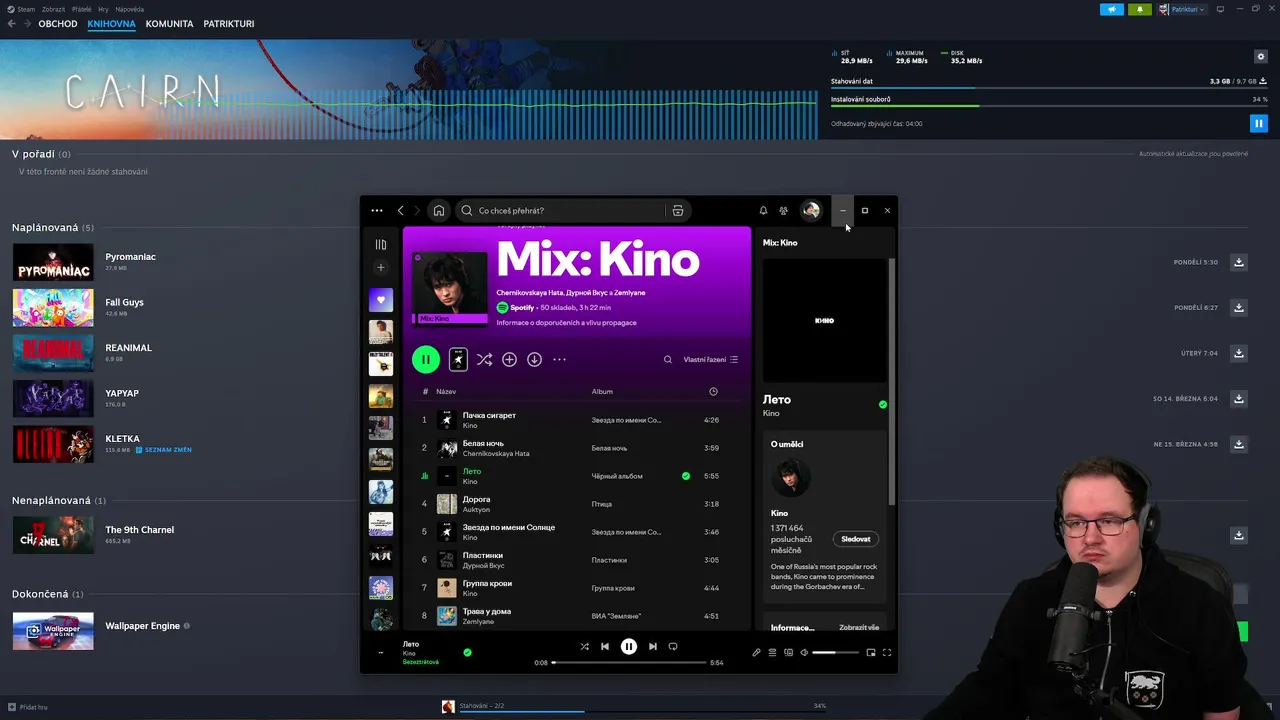This screenshot has width=1280, height=720.
Task: Open lyrics microphone icon in player bar
Action: pos(756,652)
